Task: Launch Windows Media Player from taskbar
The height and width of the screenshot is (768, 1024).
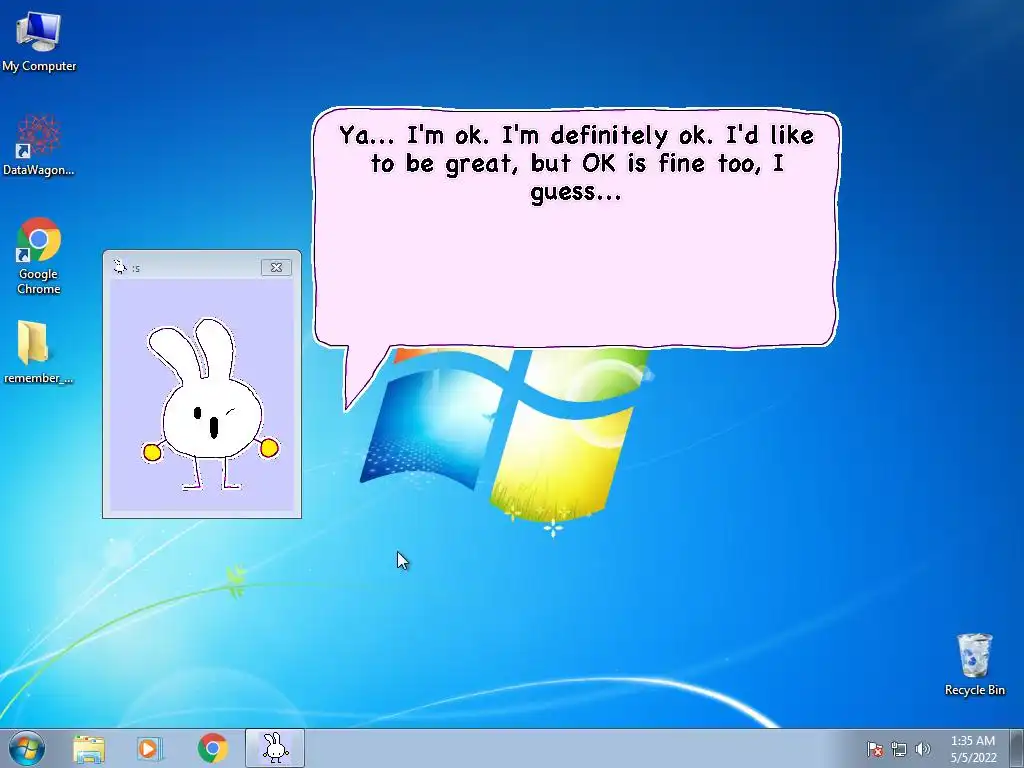Action: (150, 748)
